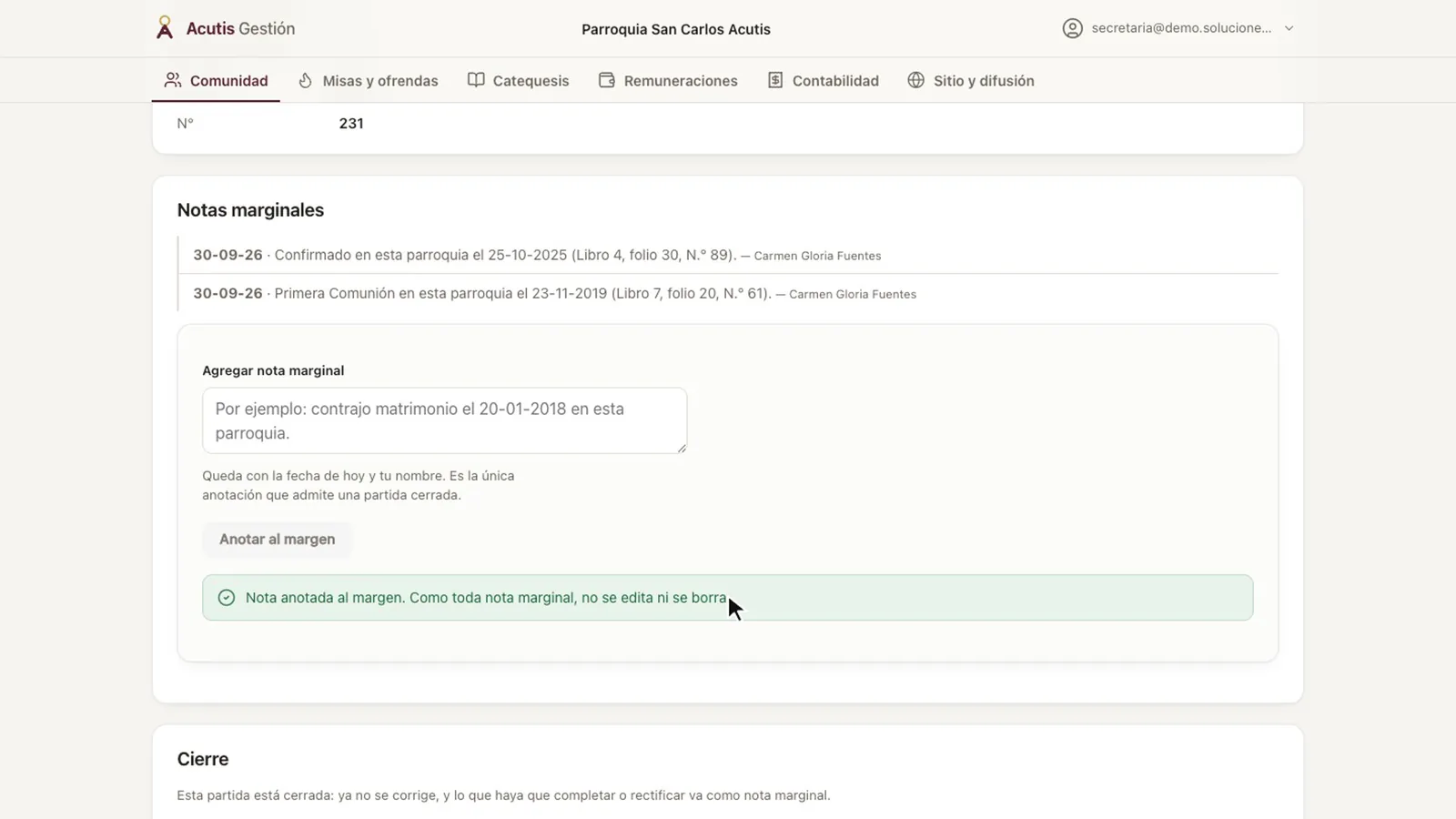The image size is (1456, 819).
Task: Click the Acutis Gestión logo icon
Action: 165,28
